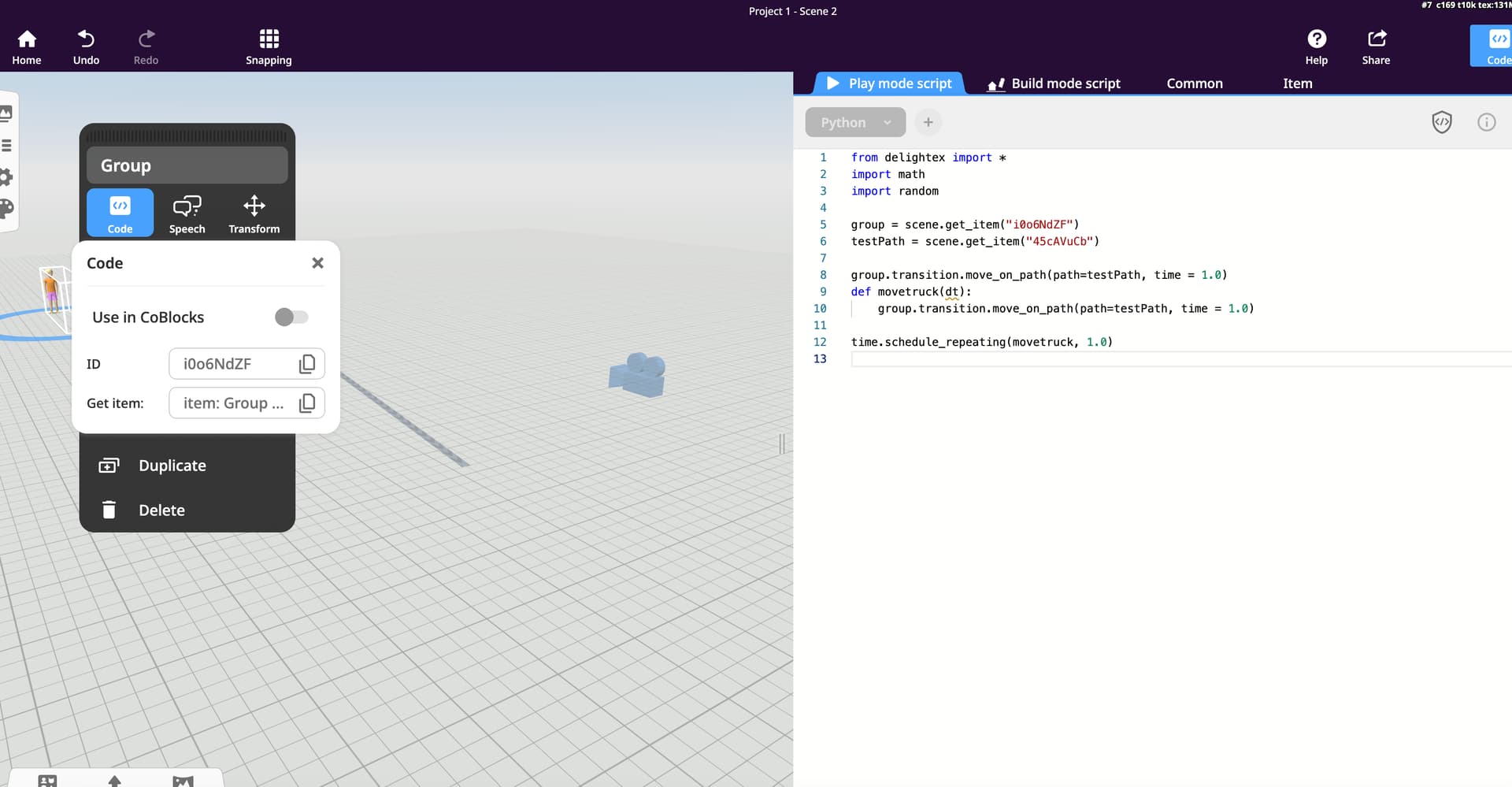Open the scene images sidebar icon
Screen dimensions: 1512x787
pos(6,113)
